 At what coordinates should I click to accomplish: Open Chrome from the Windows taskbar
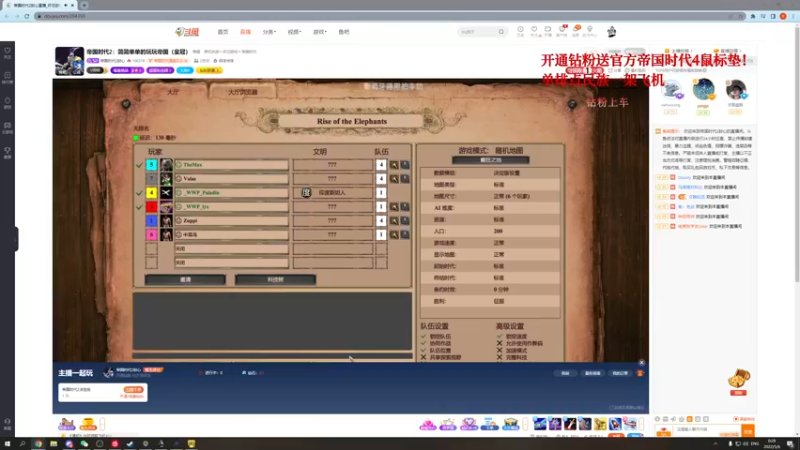tap(38, 444)
